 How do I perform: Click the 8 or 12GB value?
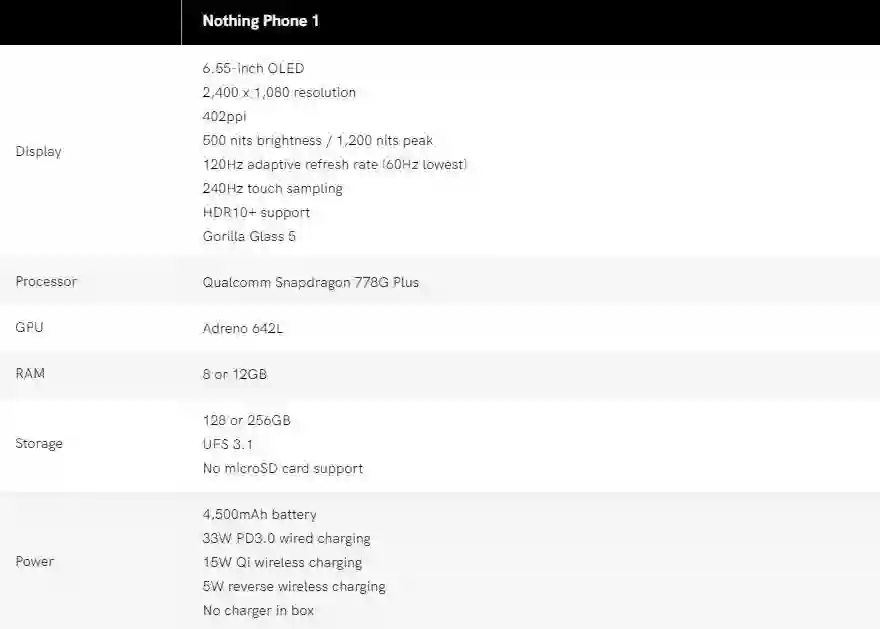tap(235, 375)
